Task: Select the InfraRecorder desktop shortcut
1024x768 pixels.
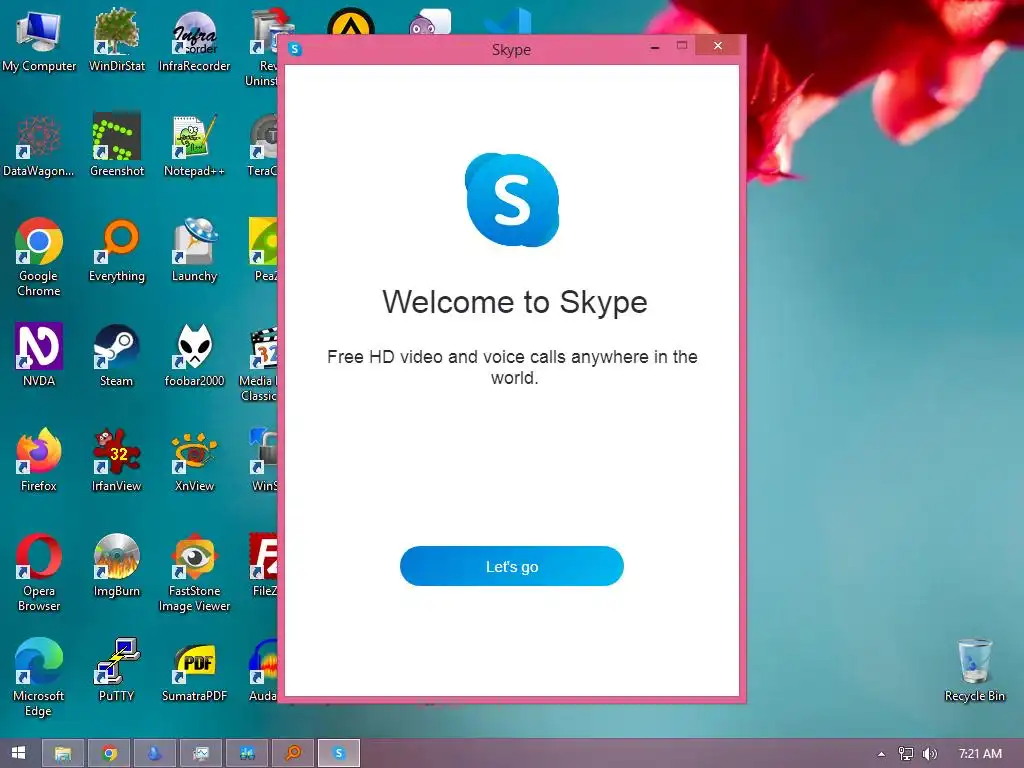Action: (x=195, y=40)
